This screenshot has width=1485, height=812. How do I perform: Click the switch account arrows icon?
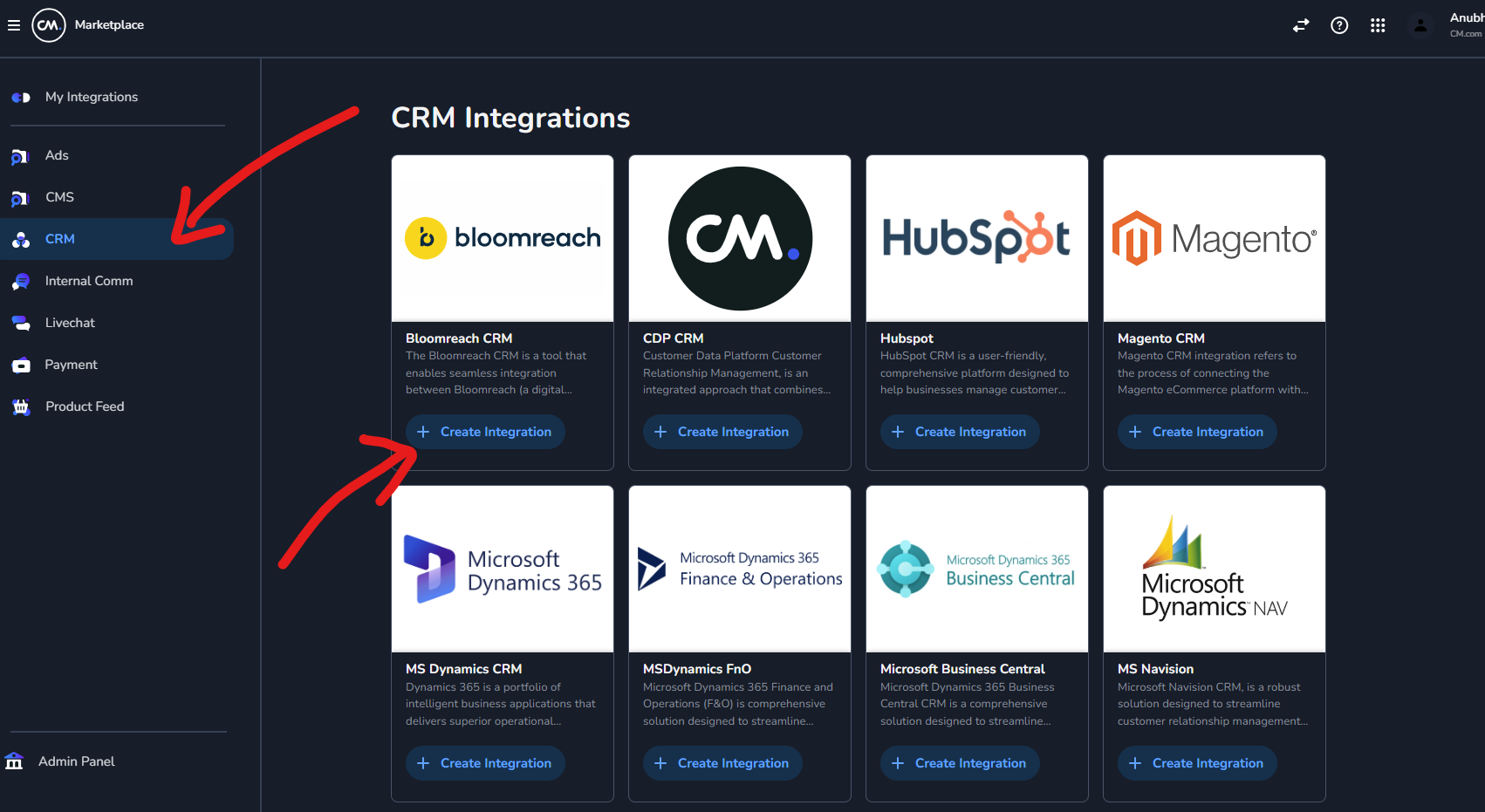1301,25
